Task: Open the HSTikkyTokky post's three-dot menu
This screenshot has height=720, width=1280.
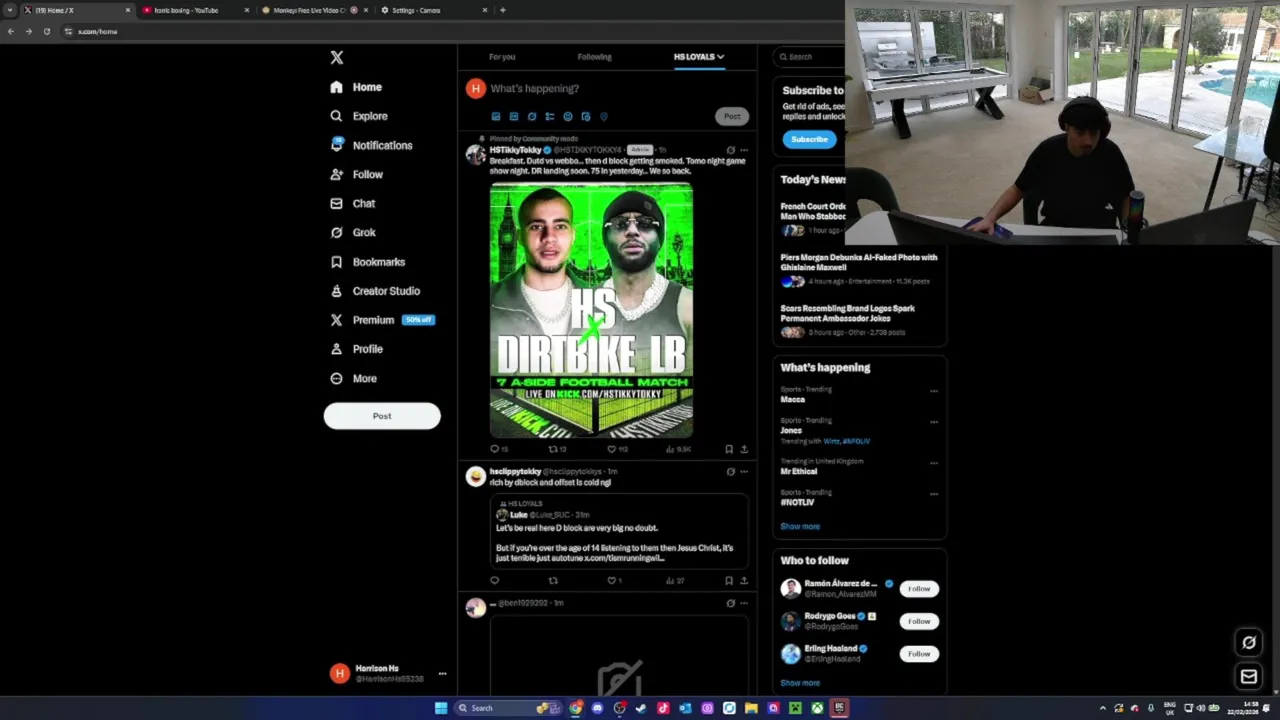Action: (x=743, y=150)
